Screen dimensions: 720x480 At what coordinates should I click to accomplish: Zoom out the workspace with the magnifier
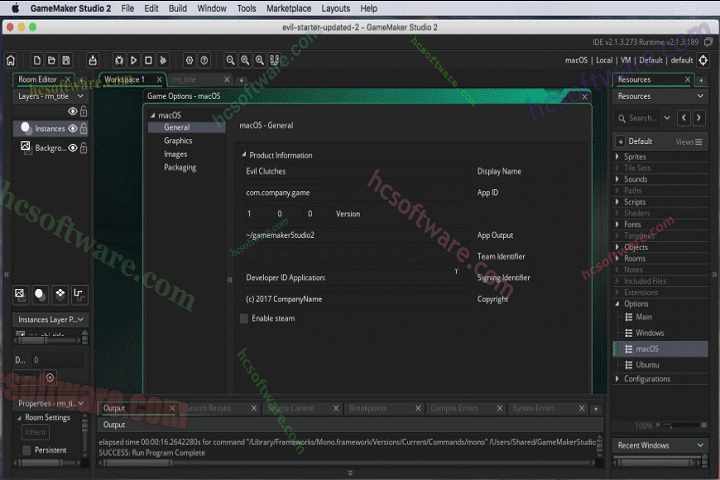pyautogui.click(x=231, y=60)
